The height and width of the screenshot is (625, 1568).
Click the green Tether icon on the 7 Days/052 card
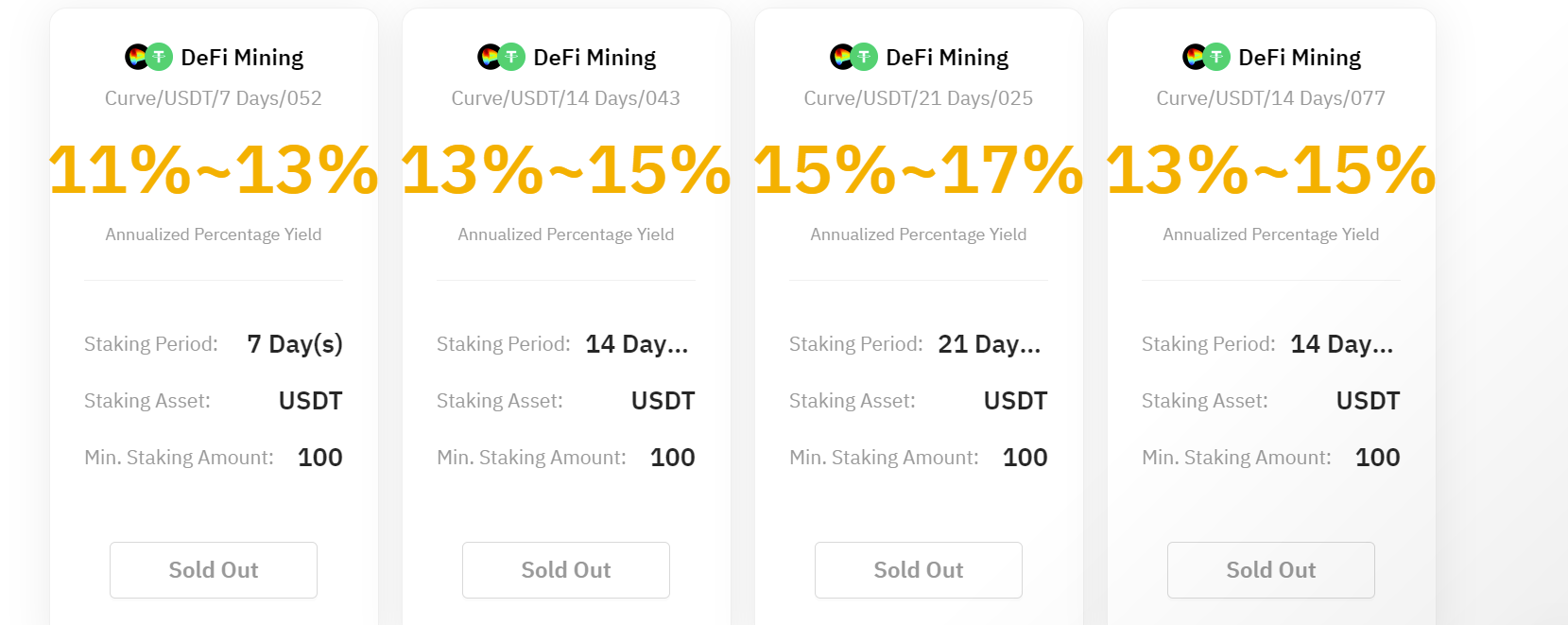[x=160, y=57]
